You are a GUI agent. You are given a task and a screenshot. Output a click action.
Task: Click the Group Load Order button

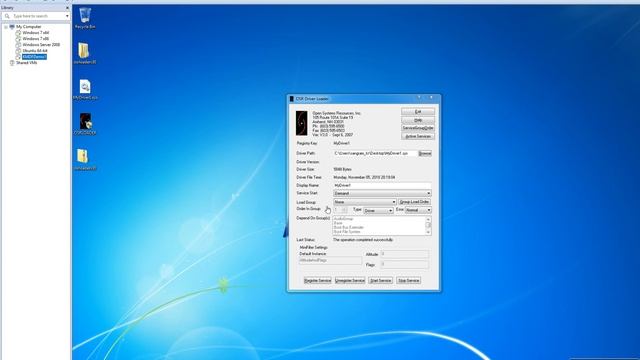point(414,202)
